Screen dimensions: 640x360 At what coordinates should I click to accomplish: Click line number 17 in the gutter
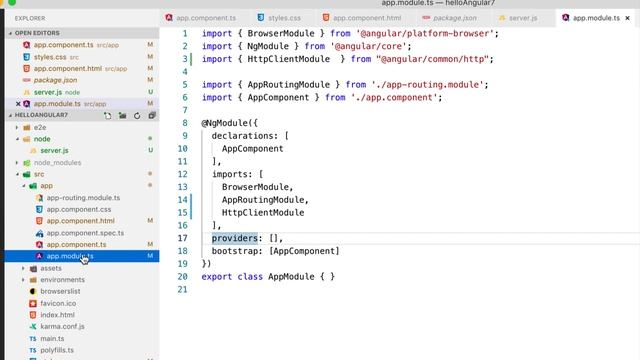(182, 238)
